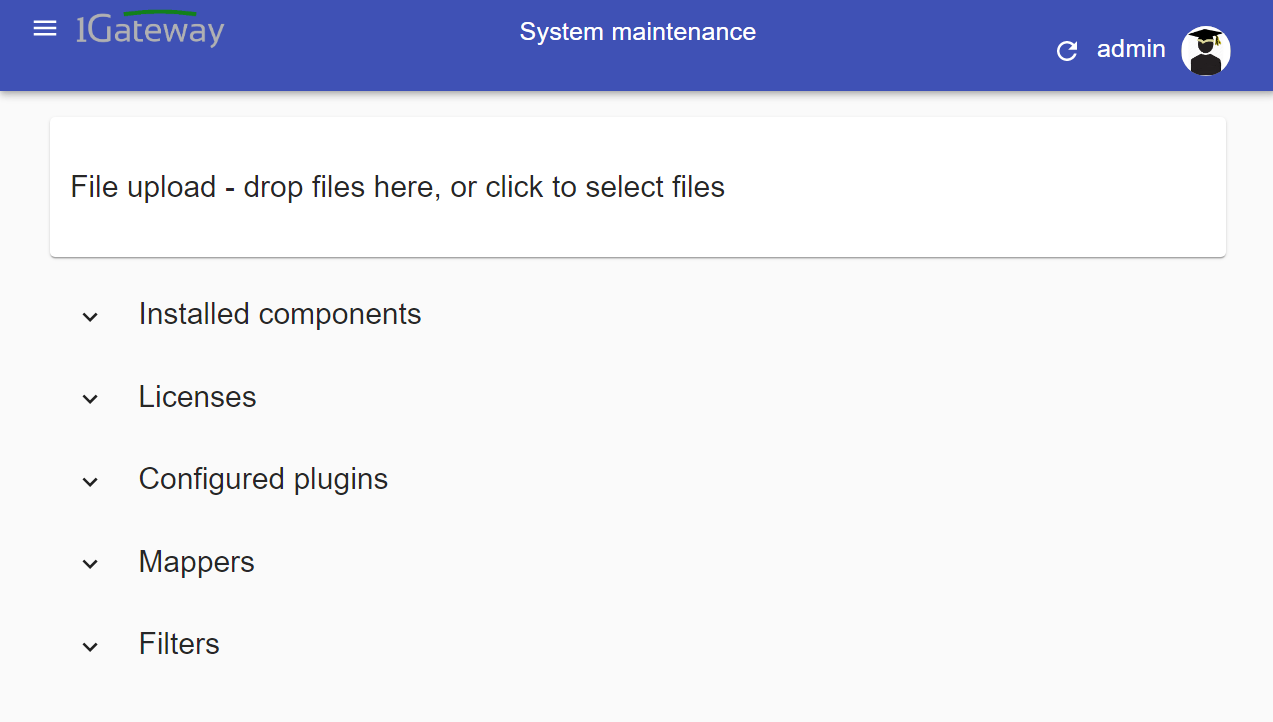The height and width of the screenshot is (722, 1273).
Task: Select the Mappers section title
Action: pos(196,562)
